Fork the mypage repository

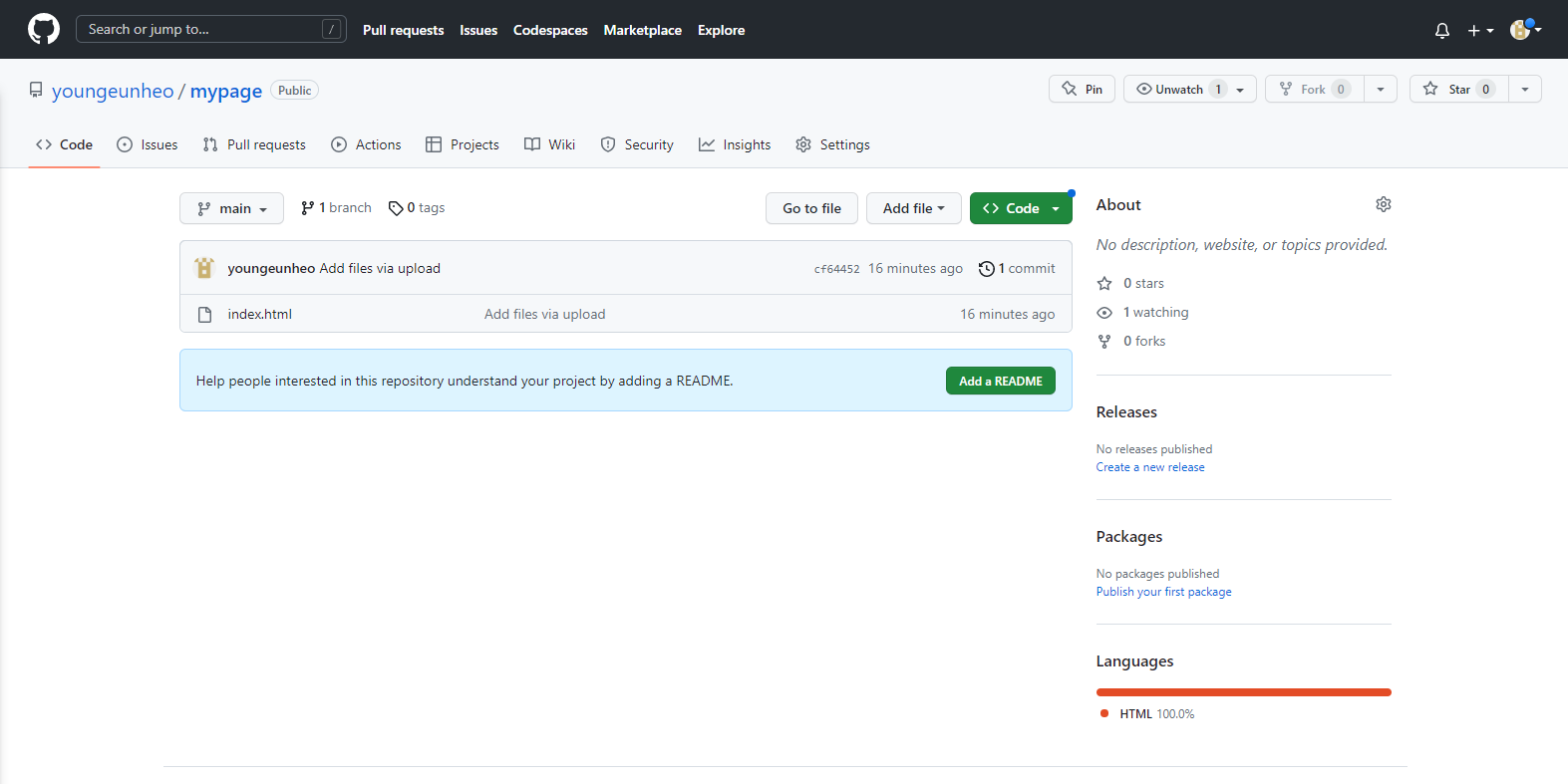1315,89
